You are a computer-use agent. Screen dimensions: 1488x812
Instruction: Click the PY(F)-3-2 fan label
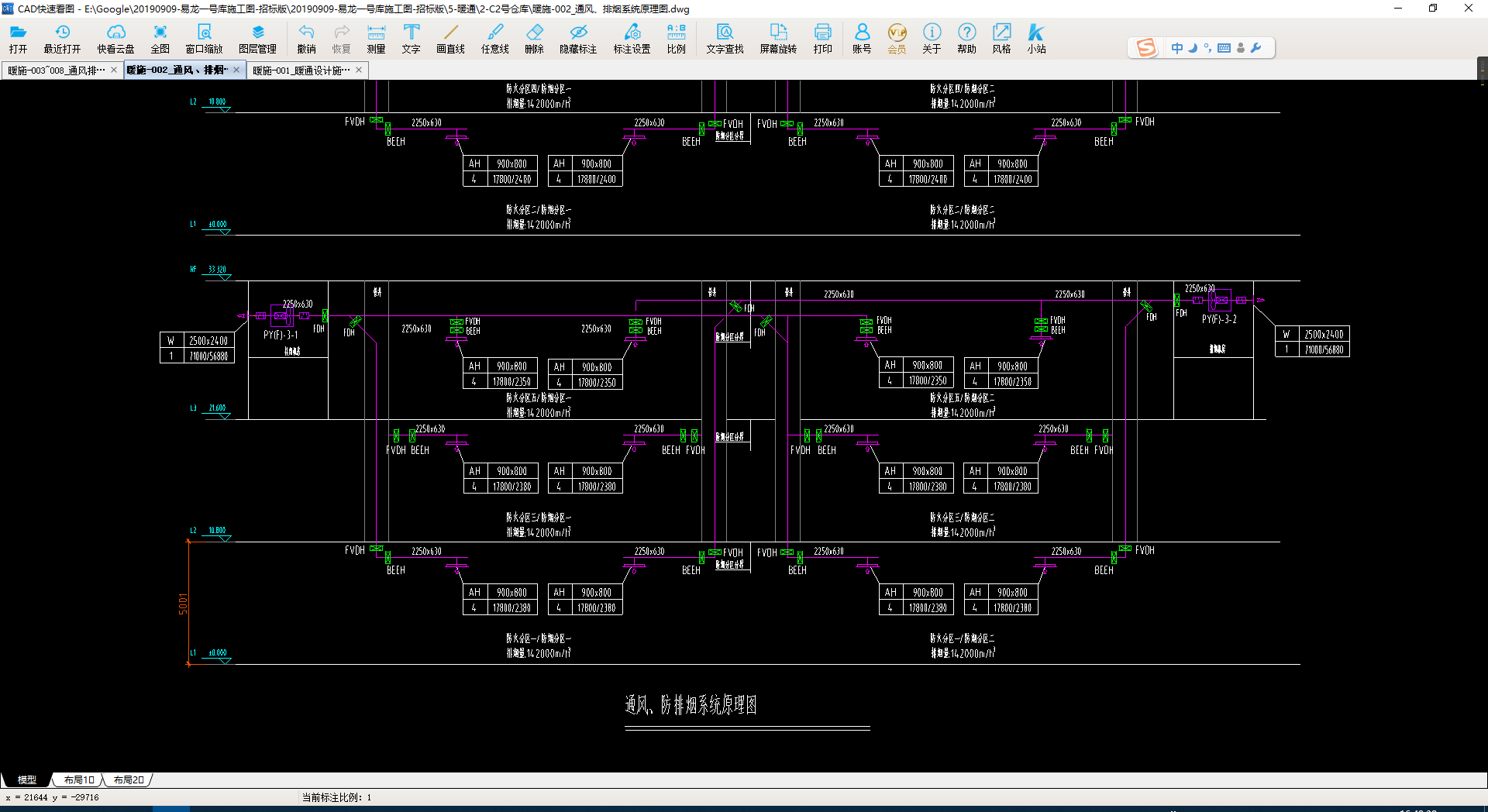1219,319
